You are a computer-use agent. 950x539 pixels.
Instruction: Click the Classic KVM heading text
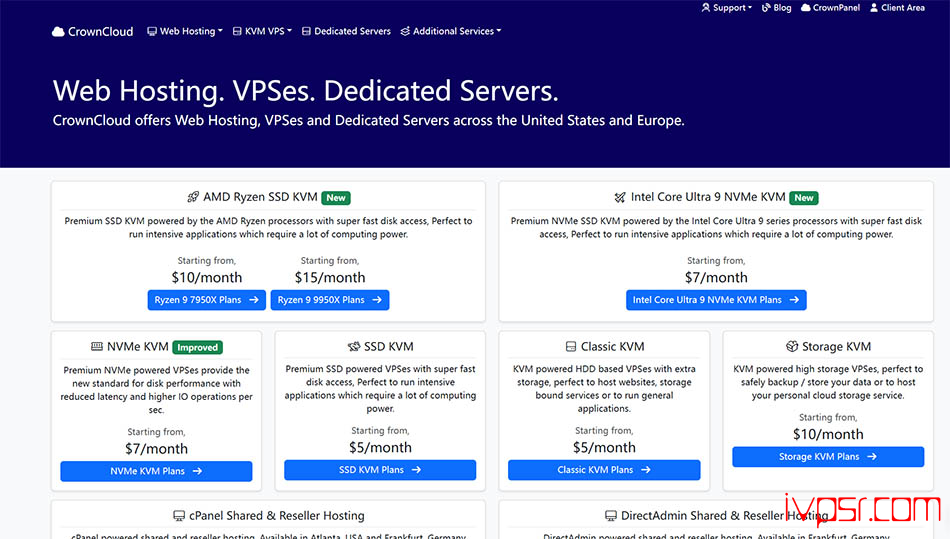coord(613,346)
